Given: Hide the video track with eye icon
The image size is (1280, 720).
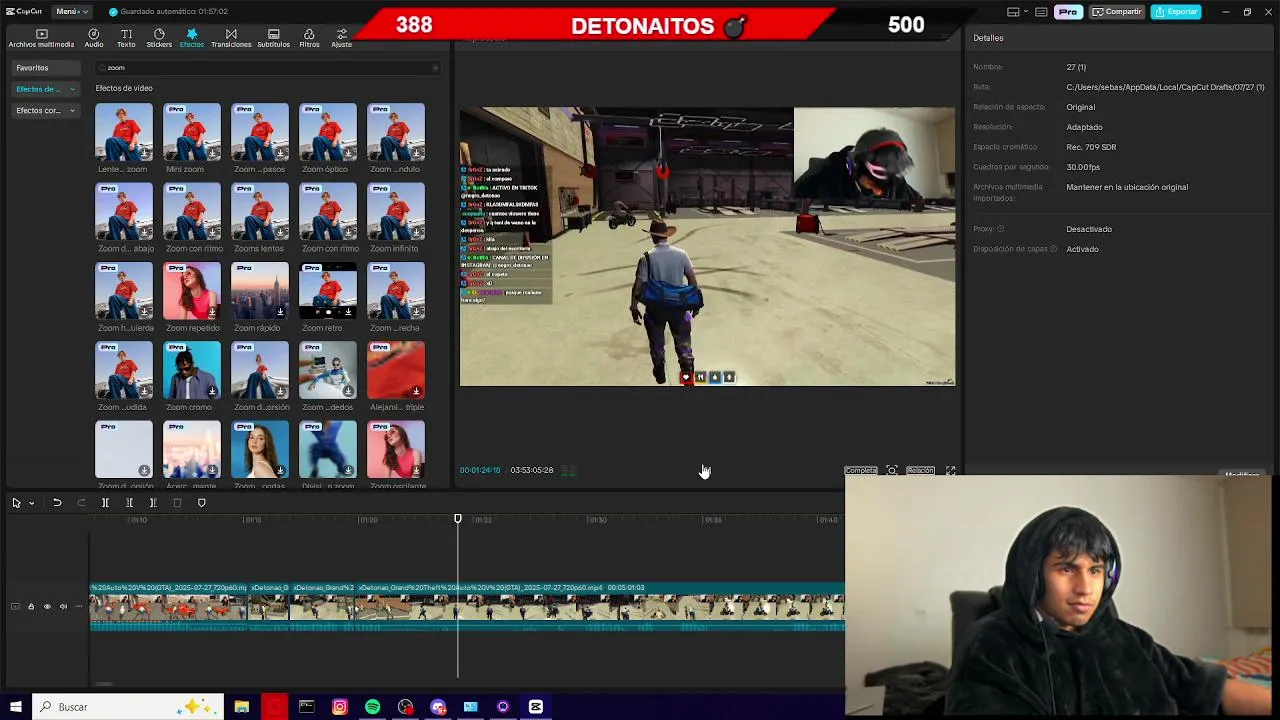Looking at the screenshot, I should click(x=46, y=607).
